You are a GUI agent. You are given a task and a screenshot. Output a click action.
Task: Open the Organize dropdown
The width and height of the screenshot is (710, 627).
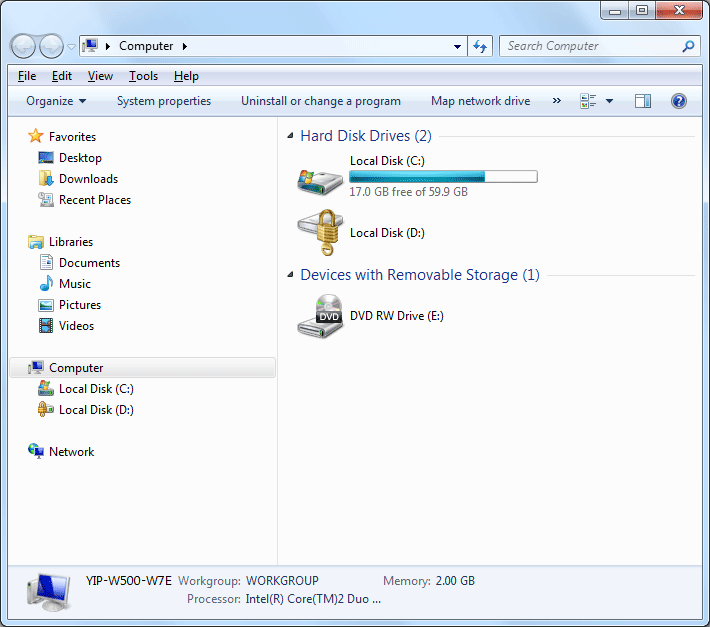[56, 101]
